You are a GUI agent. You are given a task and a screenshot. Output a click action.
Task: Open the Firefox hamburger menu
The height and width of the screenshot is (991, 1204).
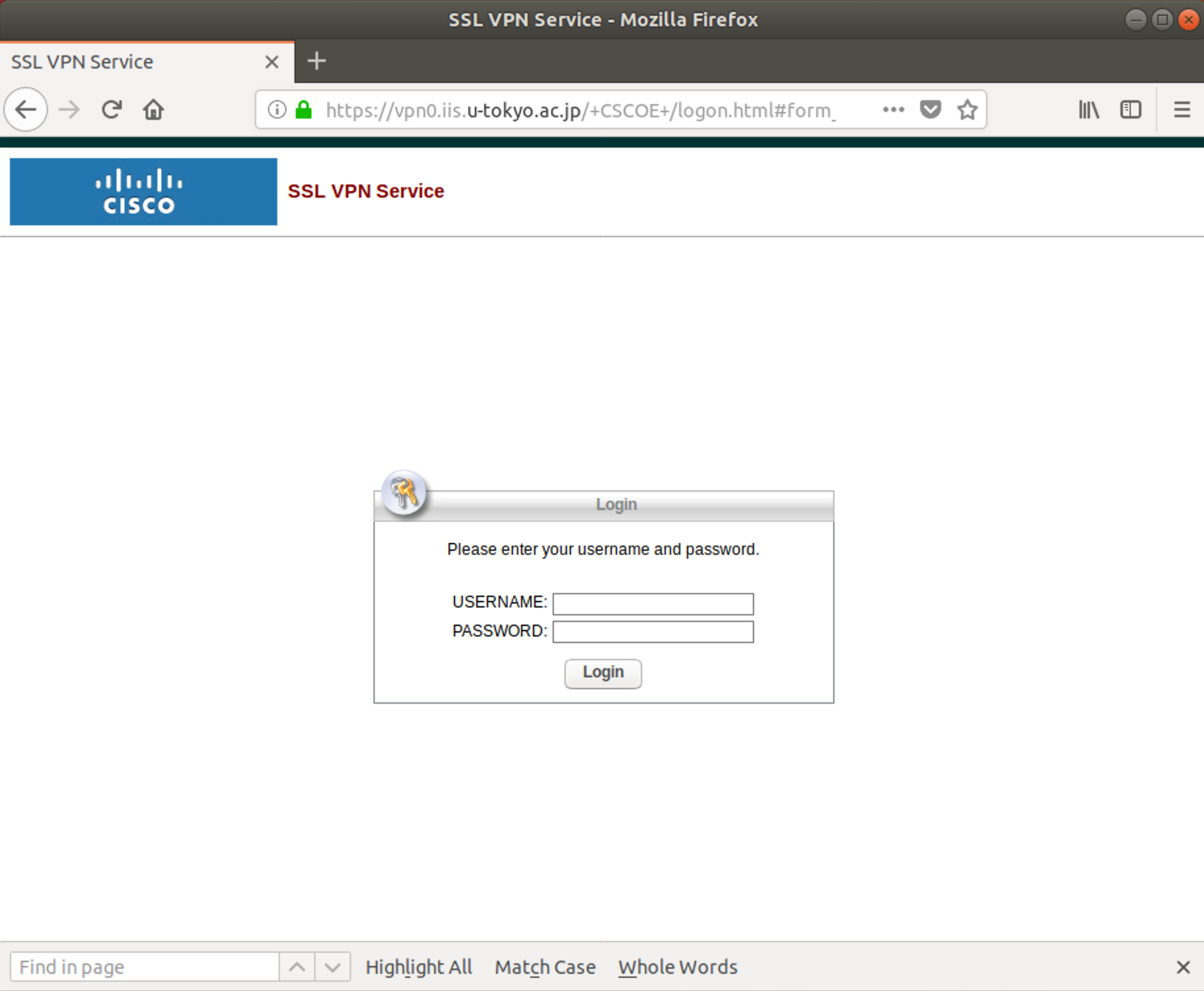[x=1182, y=109]
